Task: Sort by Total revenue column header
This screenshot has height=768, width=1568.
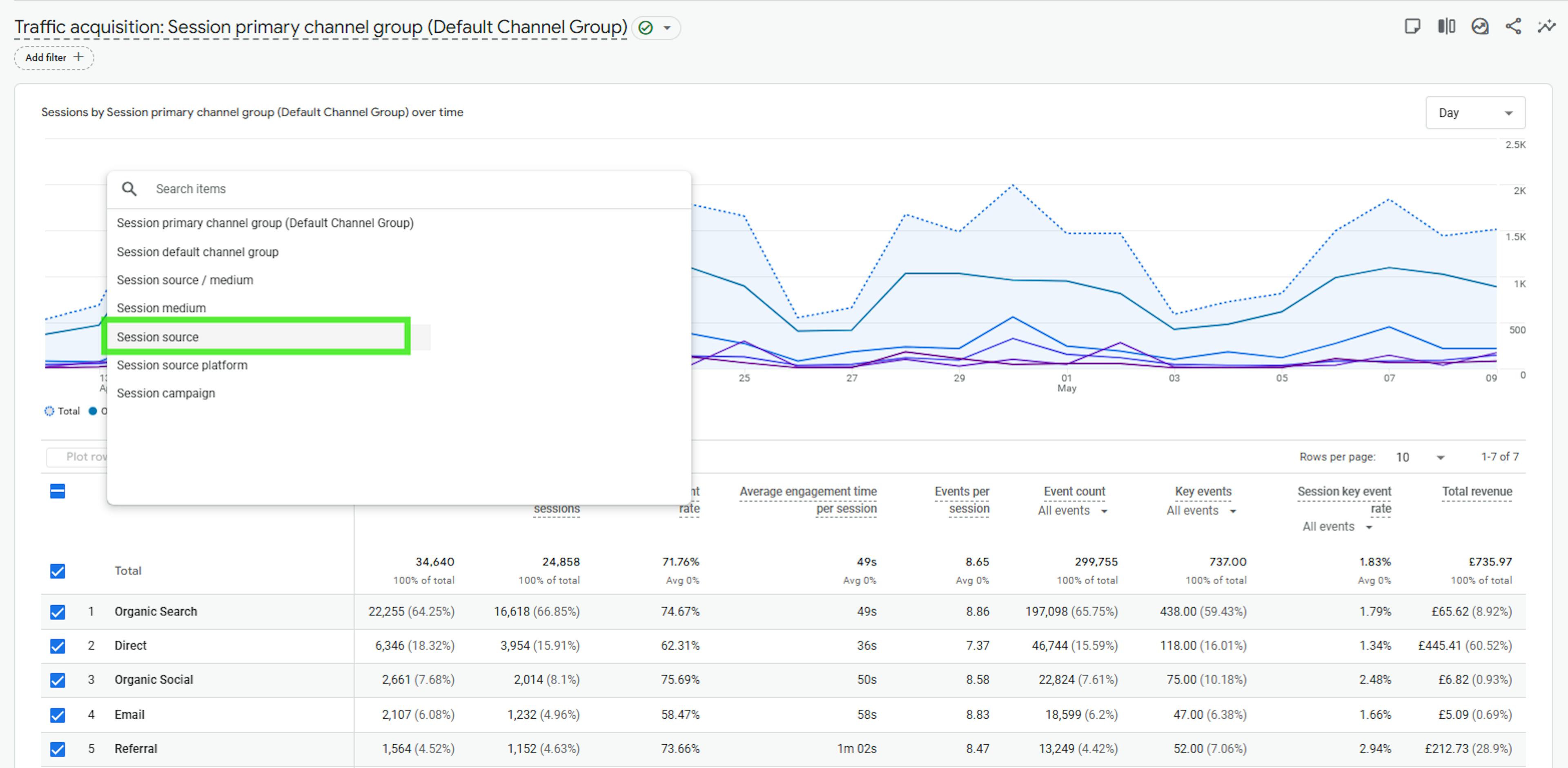Action: tap(1477, 491)
